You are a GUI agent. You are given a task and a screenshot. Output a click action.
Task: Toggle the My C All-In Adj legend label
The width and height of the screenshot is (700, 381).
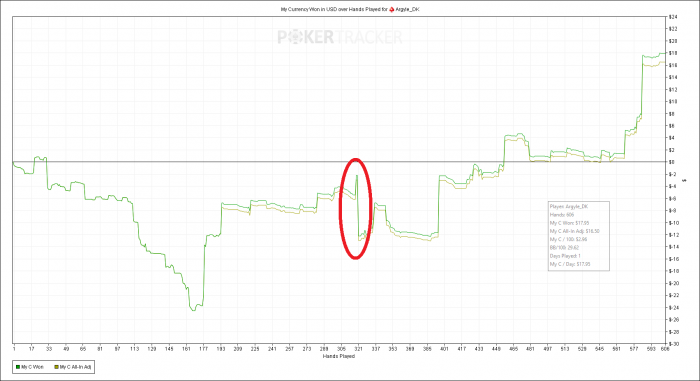point(75,367)
